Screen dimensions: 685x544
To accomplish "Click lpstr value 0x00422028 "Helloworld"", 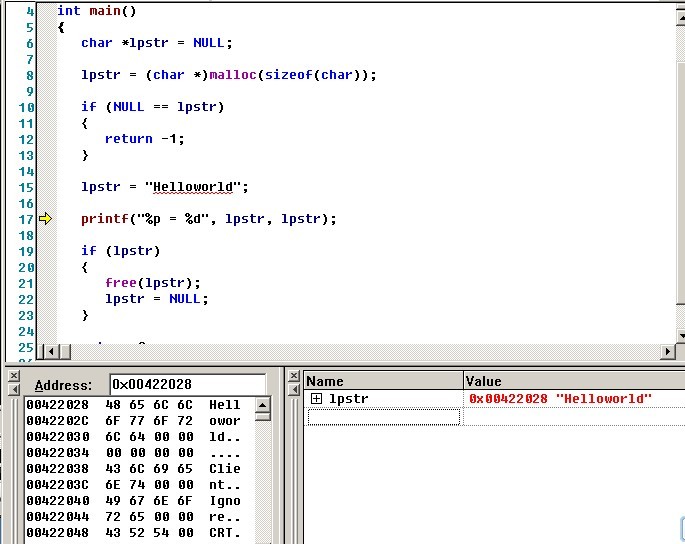I will pos(560,399).
